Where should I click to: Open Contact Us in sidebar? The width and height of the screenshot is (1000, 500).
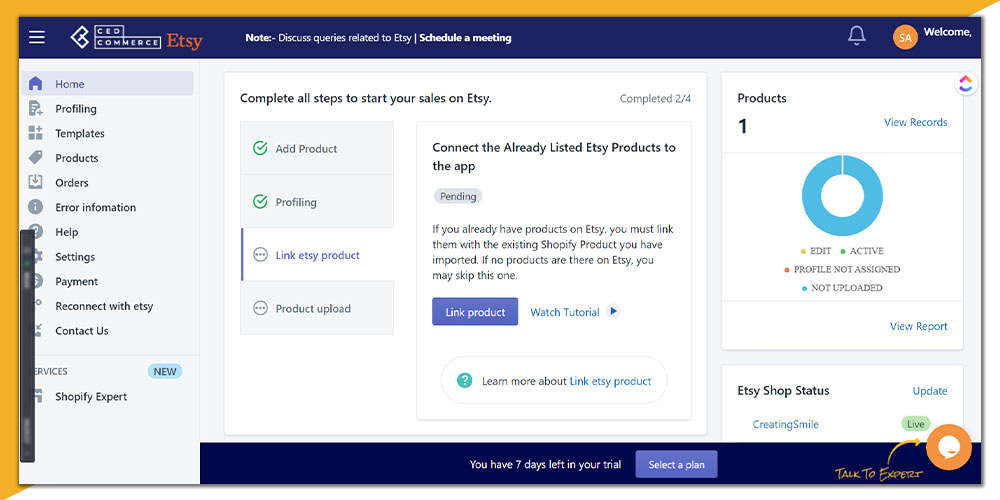point(82,330)
